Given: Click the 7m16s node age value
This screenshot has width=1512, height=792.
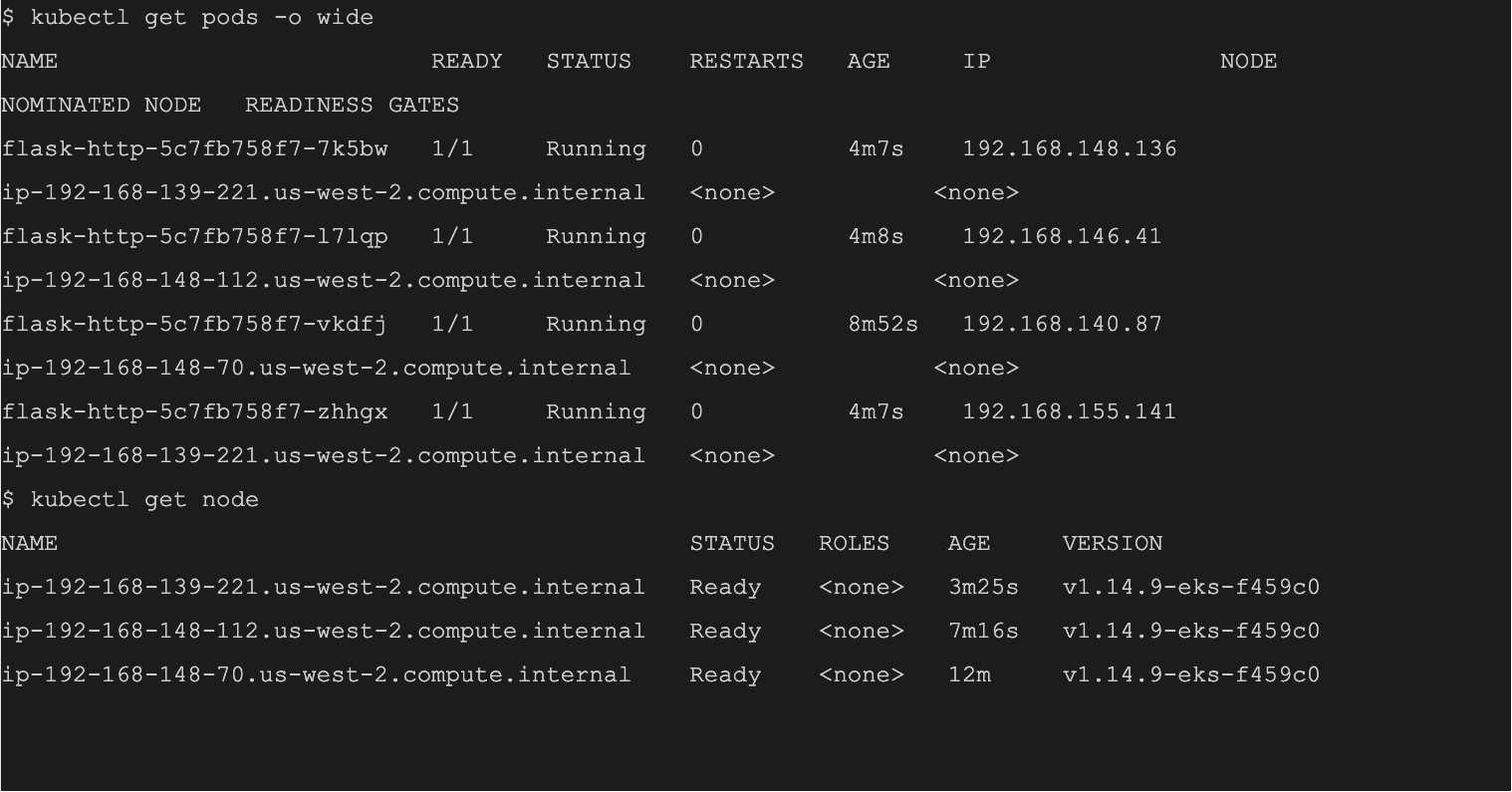Looking at the screenshot, I should point(983,632).
